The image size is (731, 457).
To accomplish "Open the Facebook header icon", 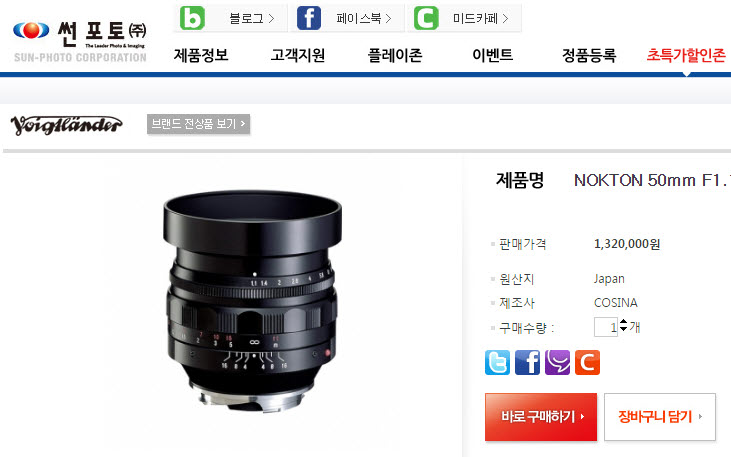I will click(x=309, y=18).
